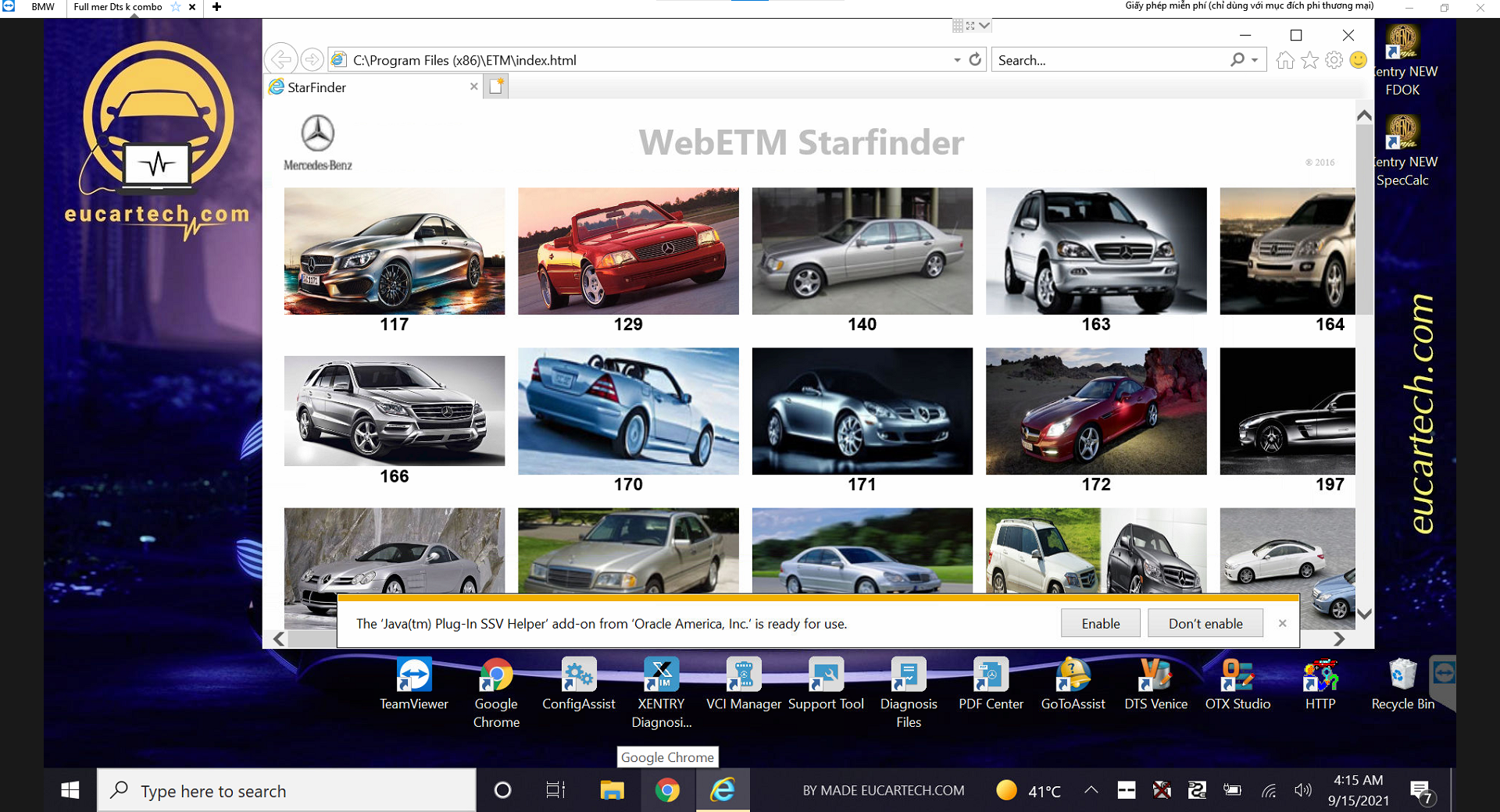
Task: Click page scroll down arrow
Action: 1364,614
